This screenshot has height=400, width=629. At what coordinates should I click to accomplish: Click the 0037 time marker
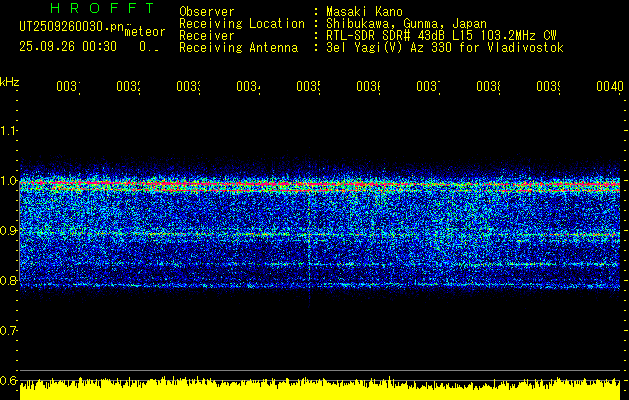pos(428,86)
